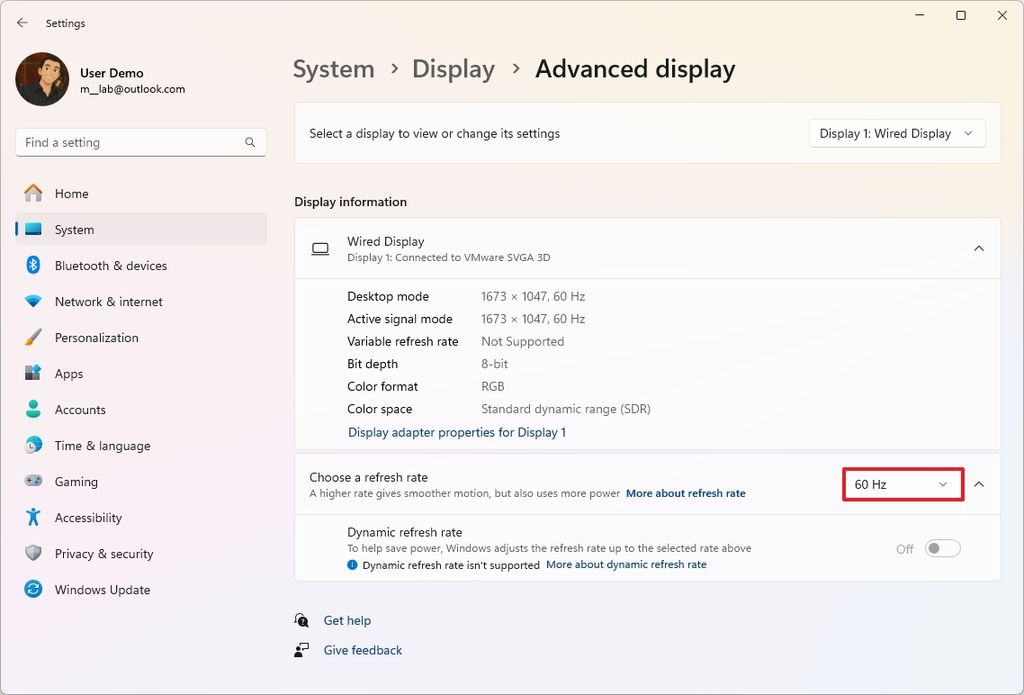Click the Accessibility figure icon
1024x695 pixels.
coord(33,517)
